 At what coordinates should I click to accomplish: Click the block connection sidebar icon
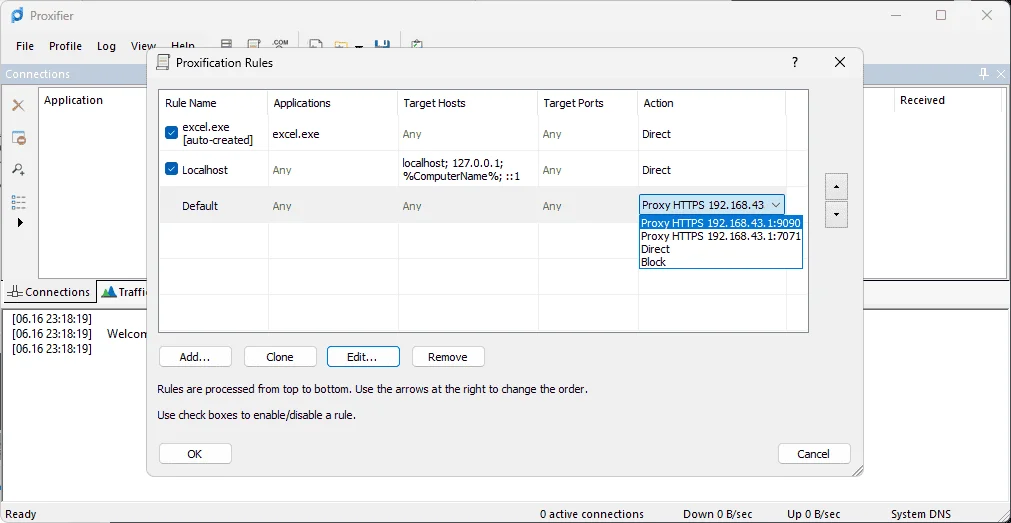(x=19, y=138)
